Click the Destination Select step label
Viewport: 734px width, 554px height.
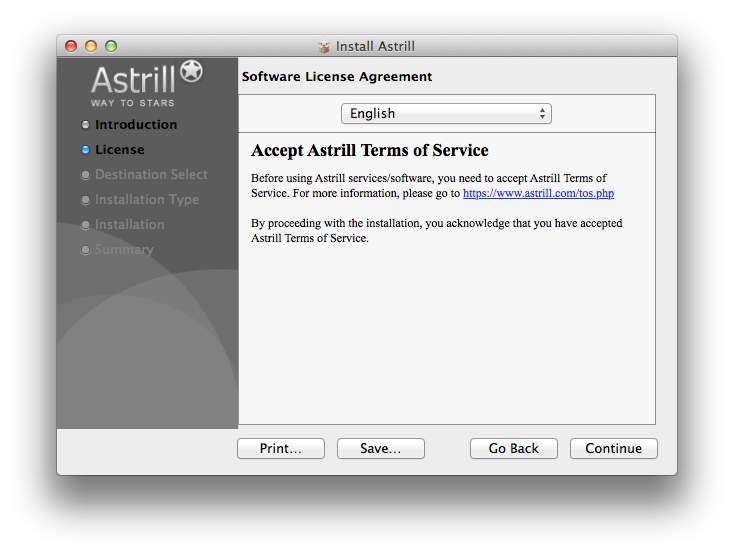(x=151, y=175)
